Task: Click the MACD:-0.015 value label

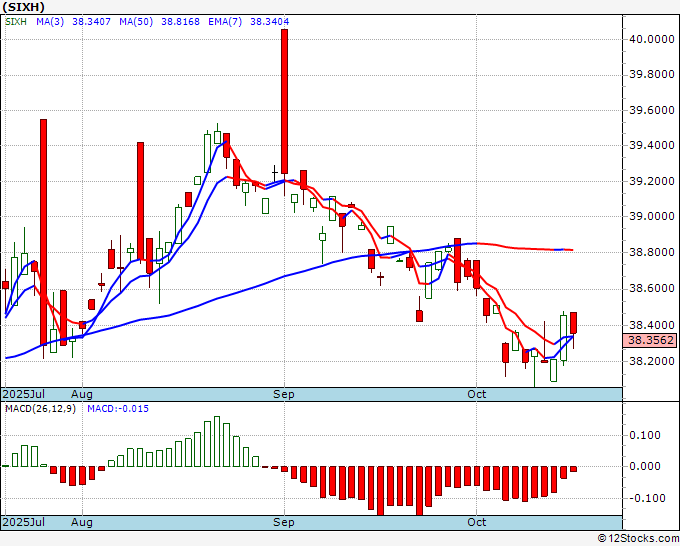Action: click(x=119, y=409)
